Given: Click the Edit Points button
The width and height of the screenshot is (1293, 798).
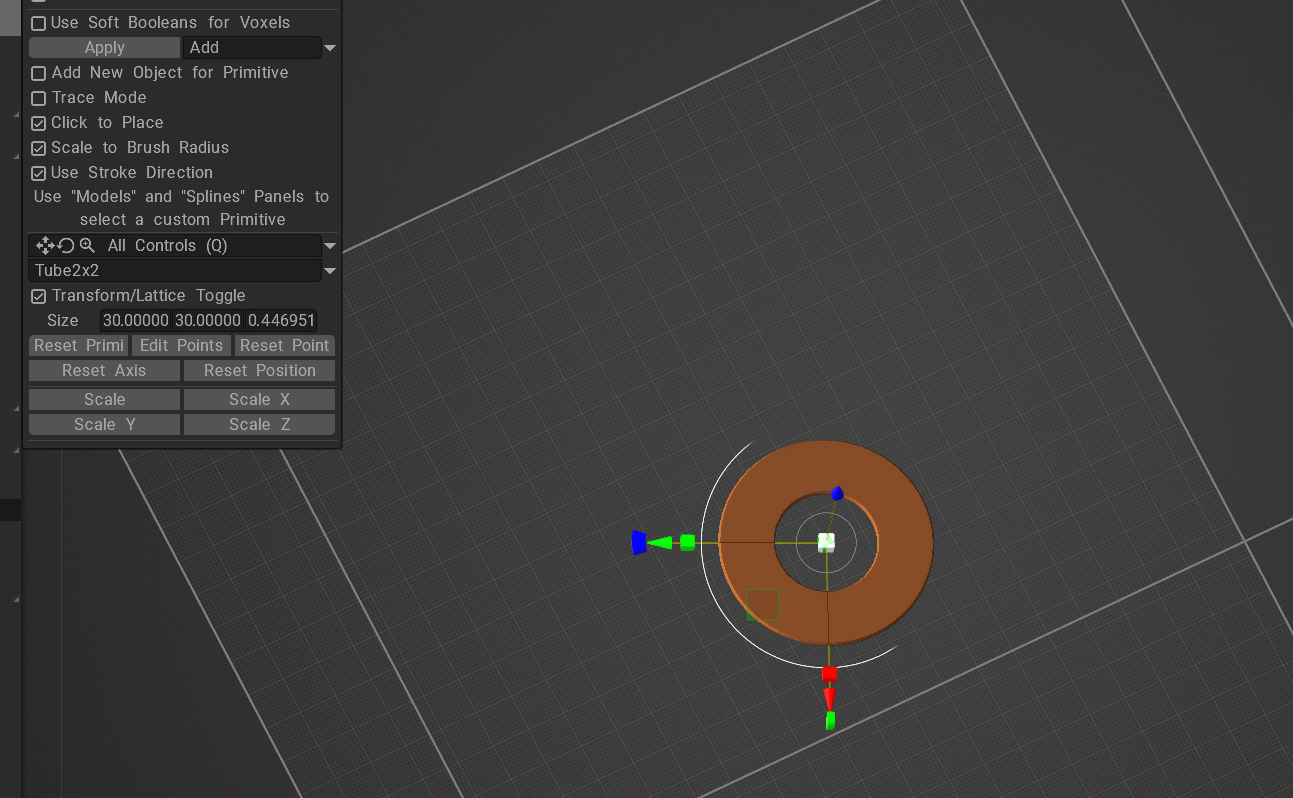Looking at the screenshot, I should [x=181, y=345].
